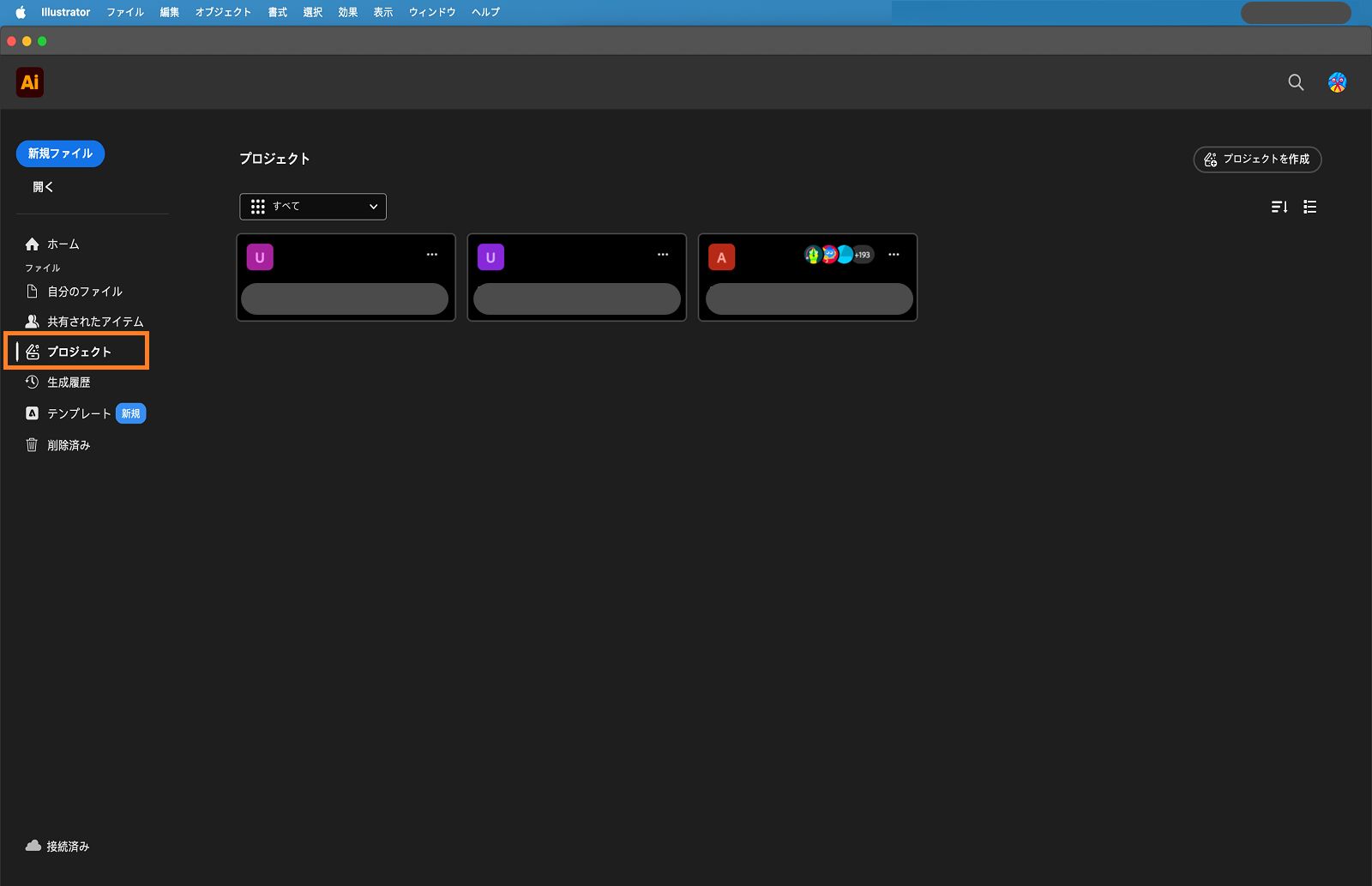Screen dimensions: 1372x886
Task: Open the 選択 menu
Action: point(313,12)
